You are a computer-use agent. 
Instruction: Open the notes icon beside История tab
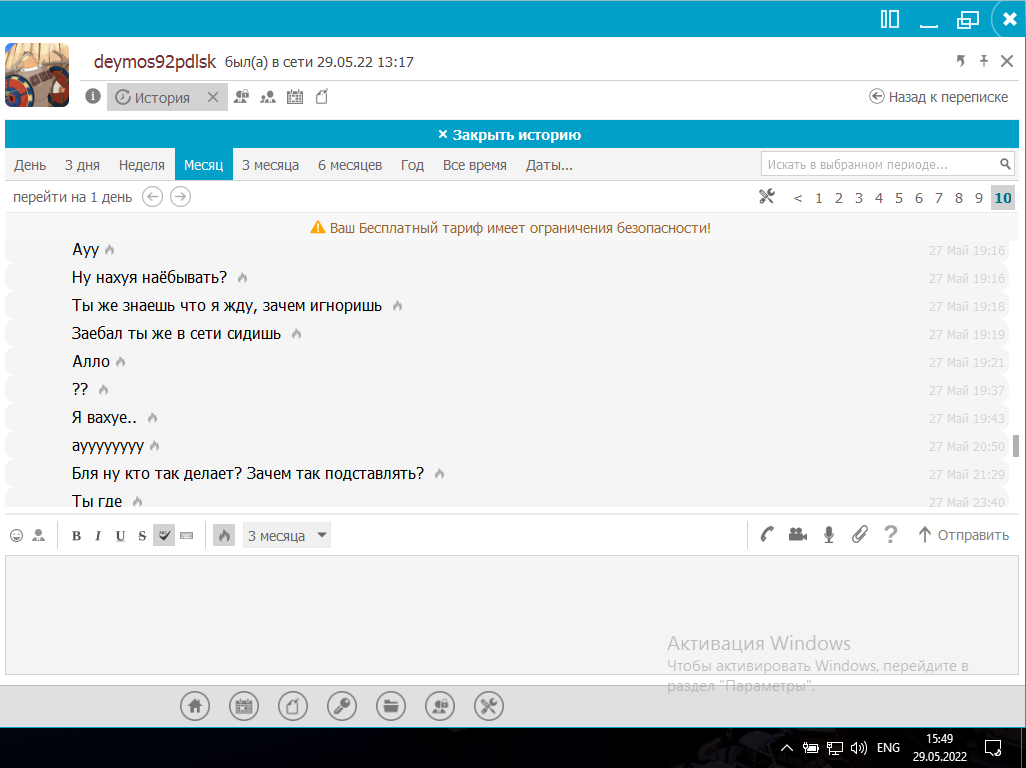322,97
